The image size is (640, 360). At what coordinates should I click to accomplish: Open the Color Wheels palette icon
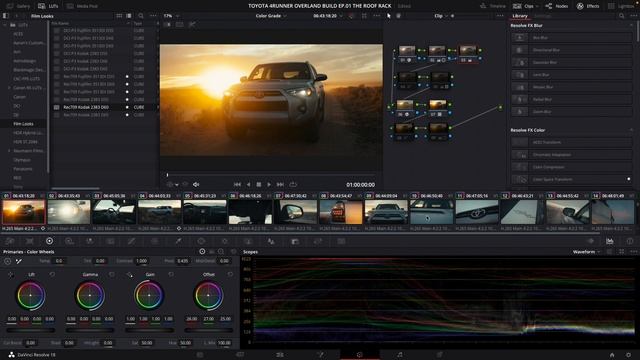pyautogui.click(x=49, y=241)
